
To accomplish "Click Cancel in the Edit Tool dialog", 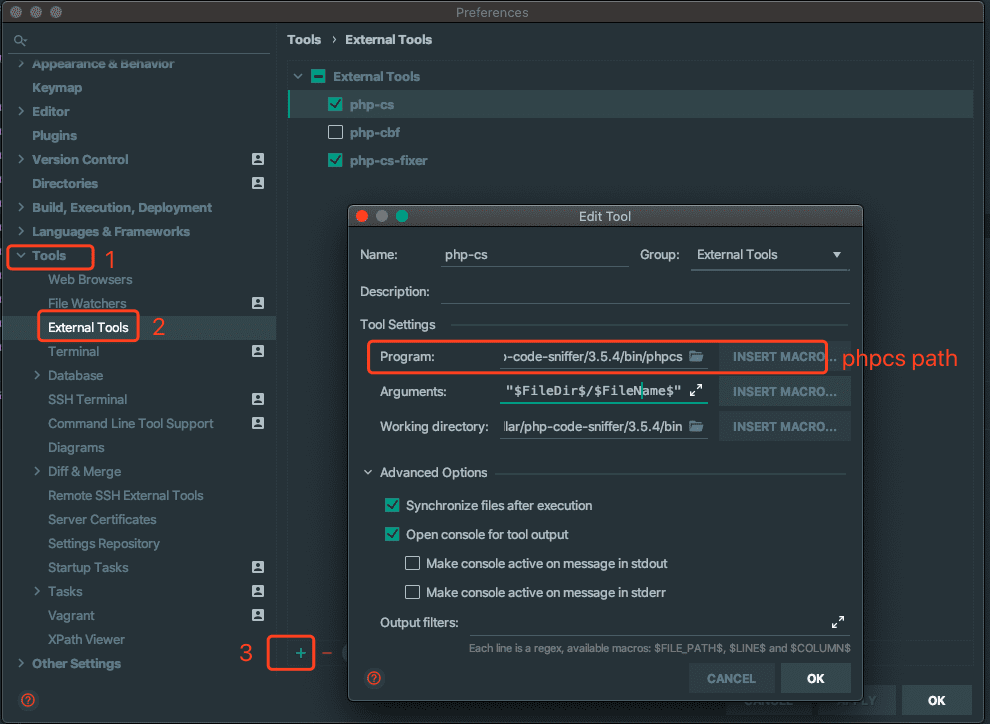I will 731,678.
